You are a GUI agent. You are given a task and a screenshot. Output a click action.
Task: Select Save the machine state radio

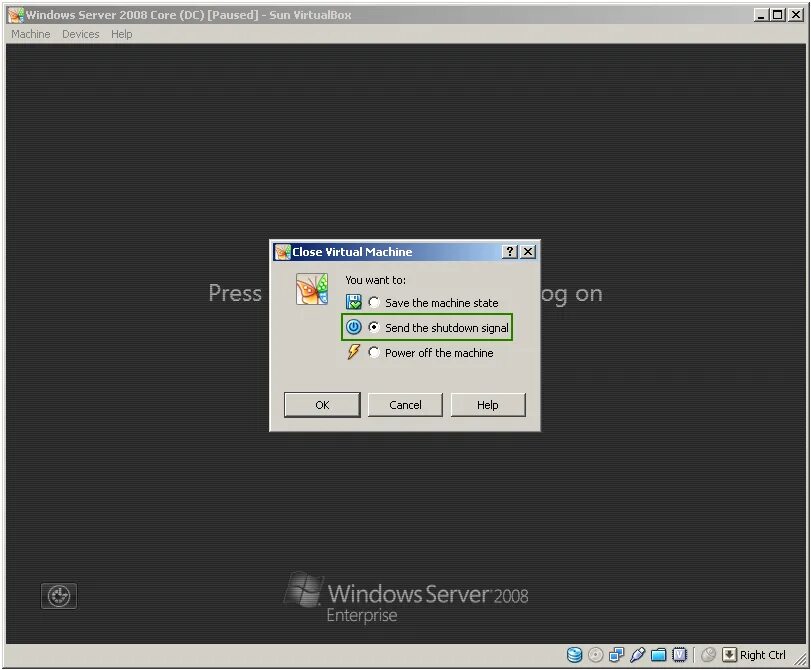[x=374, y=302]
